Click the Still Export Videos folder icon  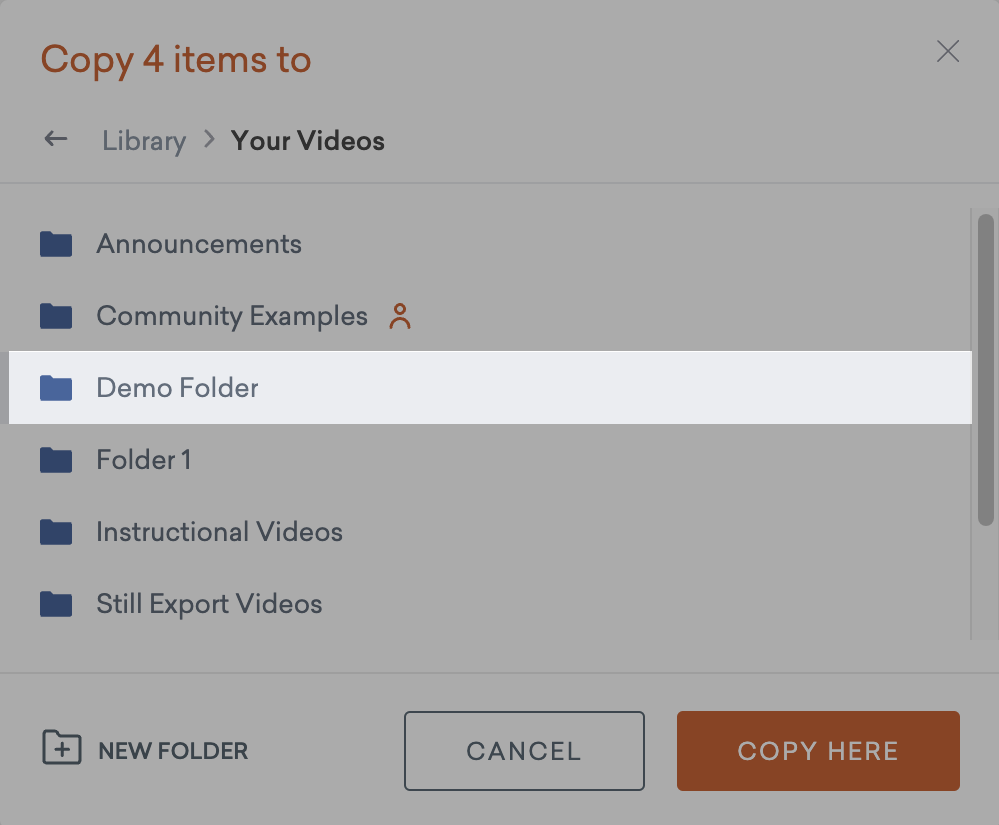pyautogui.click(x=56, y=604)
